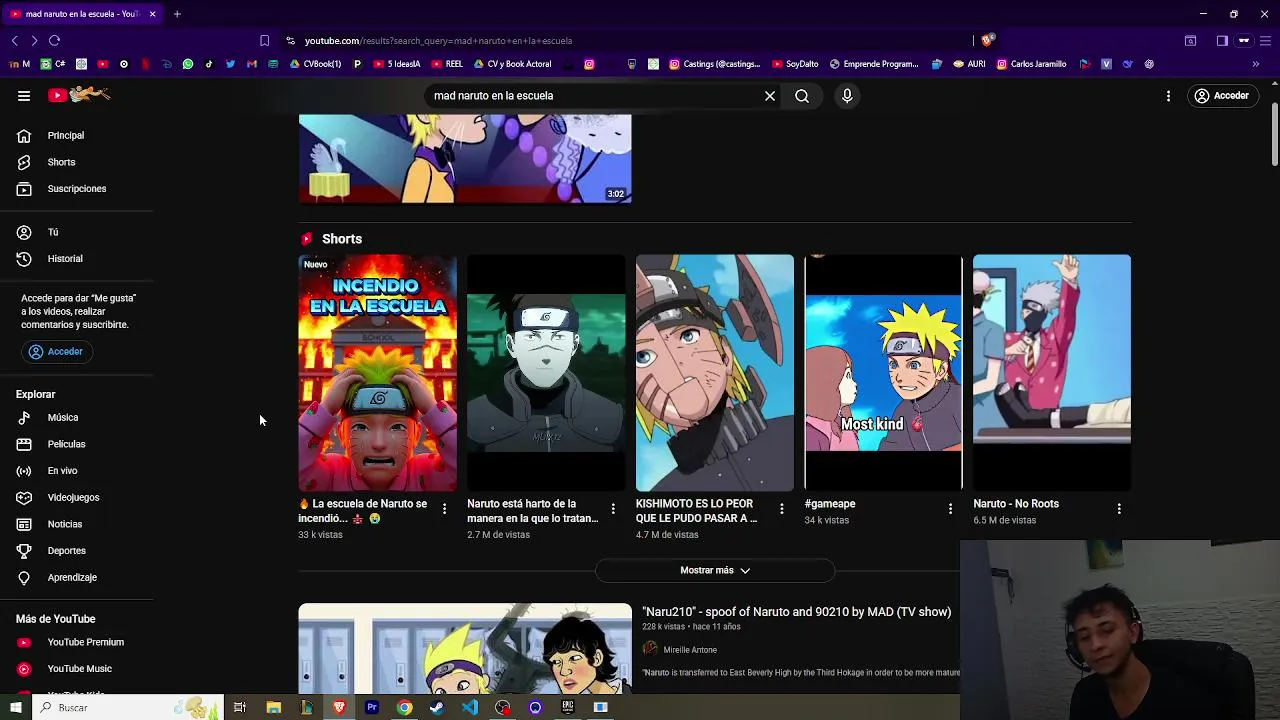The image size is (1280, 720).
Task: Open Google Chrome from the taskbar
Action: 404,708
